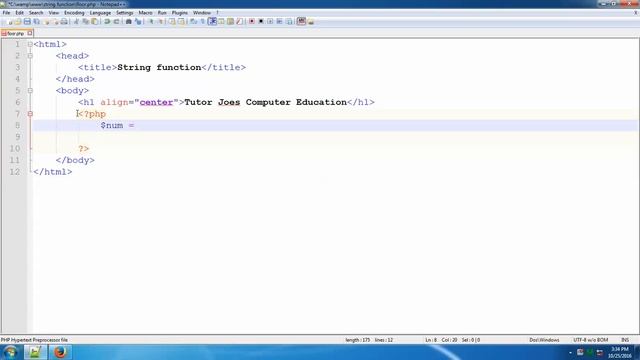Show hidden system tray icons arrow
640x360 pixels.
click(x=570, y=352)
